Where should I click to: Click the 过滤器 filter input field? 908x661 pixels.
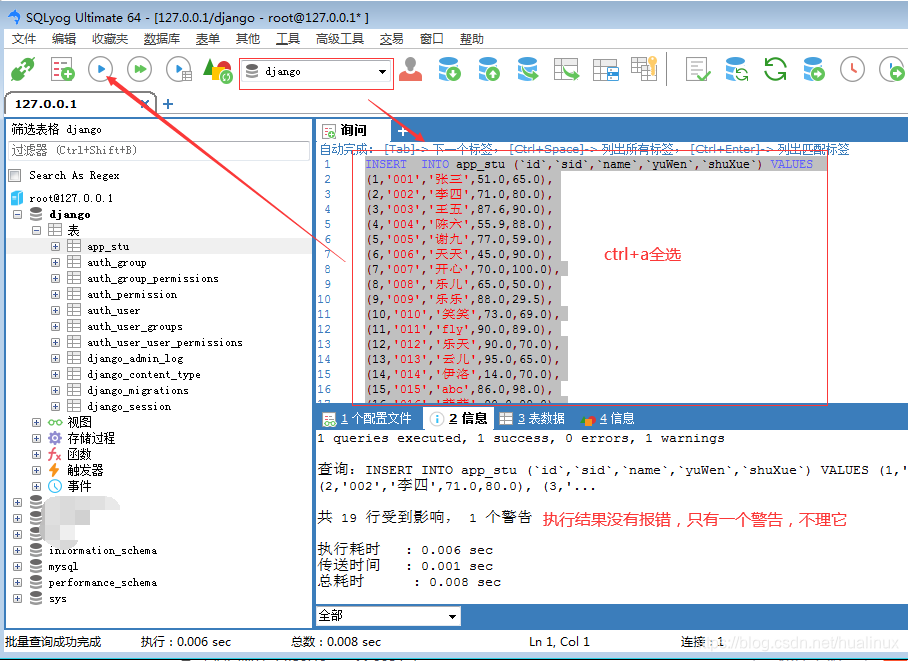[159, 151]
